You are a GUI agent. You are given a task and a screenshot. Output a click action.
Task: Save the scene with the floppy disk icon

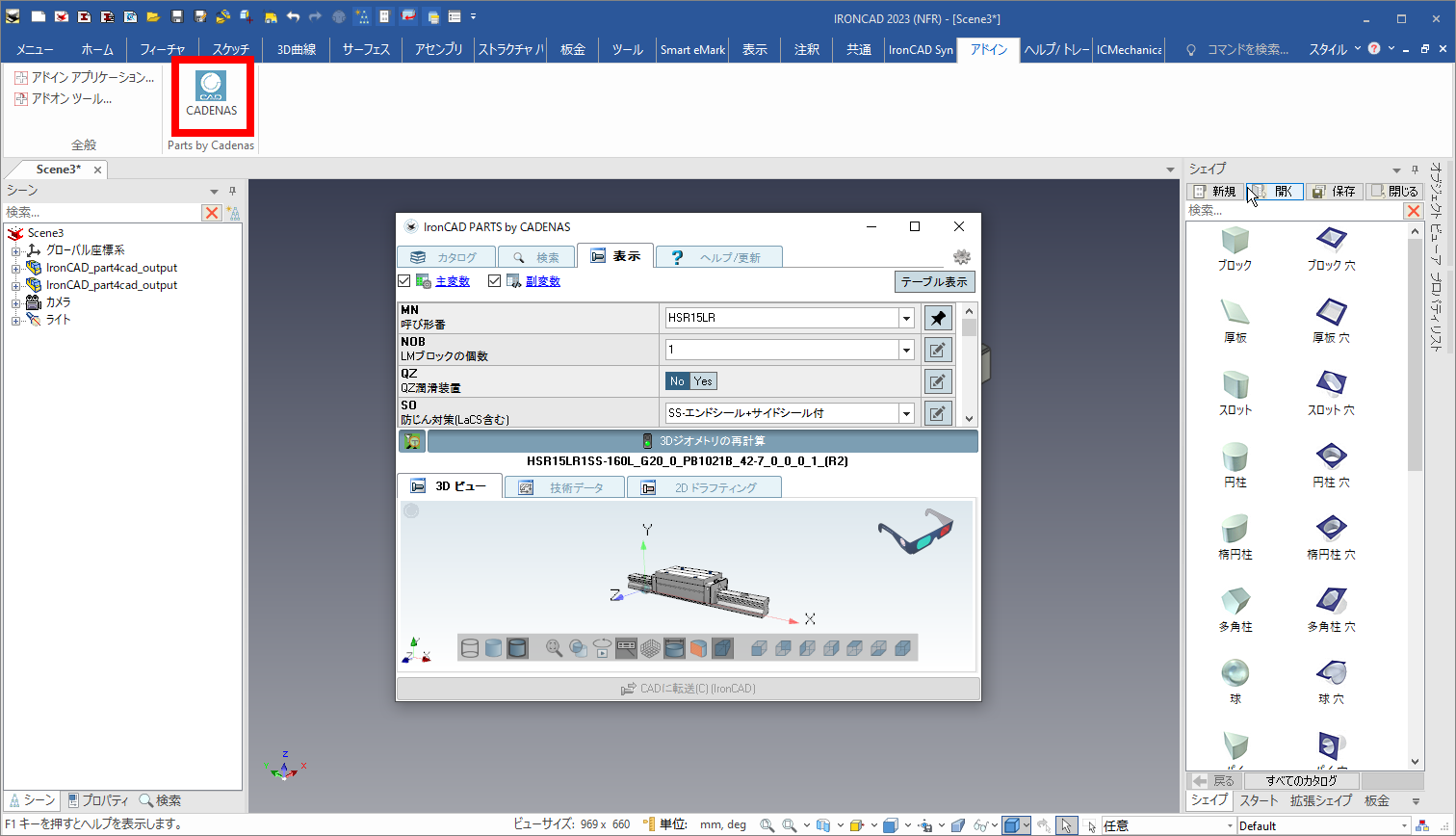coord(176,17)
